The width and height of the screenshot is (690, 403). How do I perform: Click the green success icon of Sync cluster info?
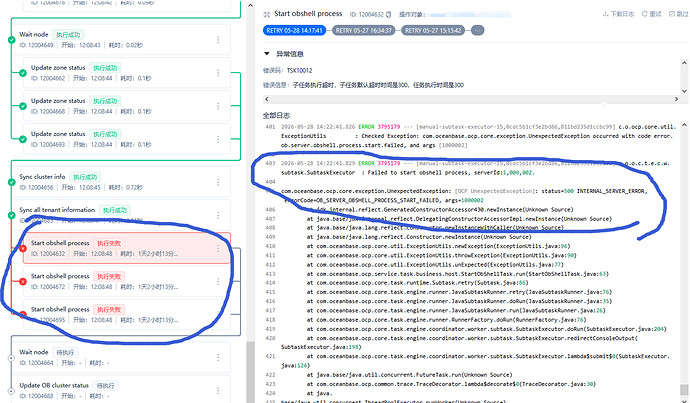click(11, 182)
